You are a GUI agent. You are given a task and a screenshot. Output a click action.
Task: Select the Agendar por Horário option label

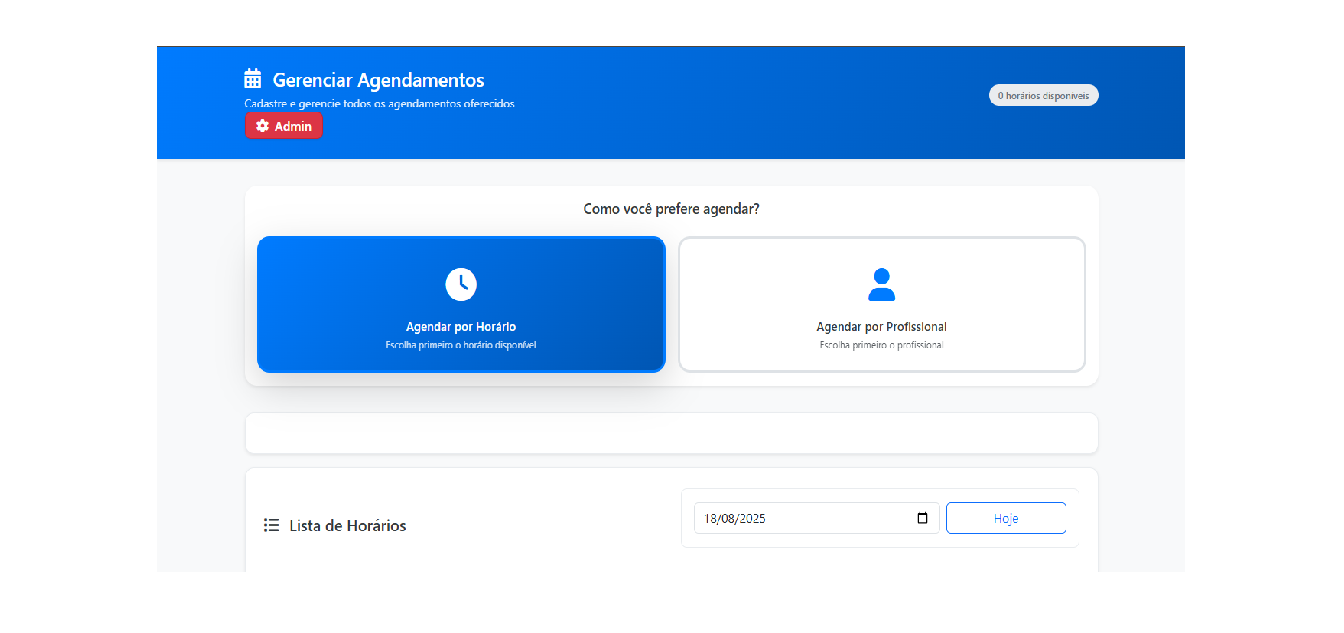point(461,327)
